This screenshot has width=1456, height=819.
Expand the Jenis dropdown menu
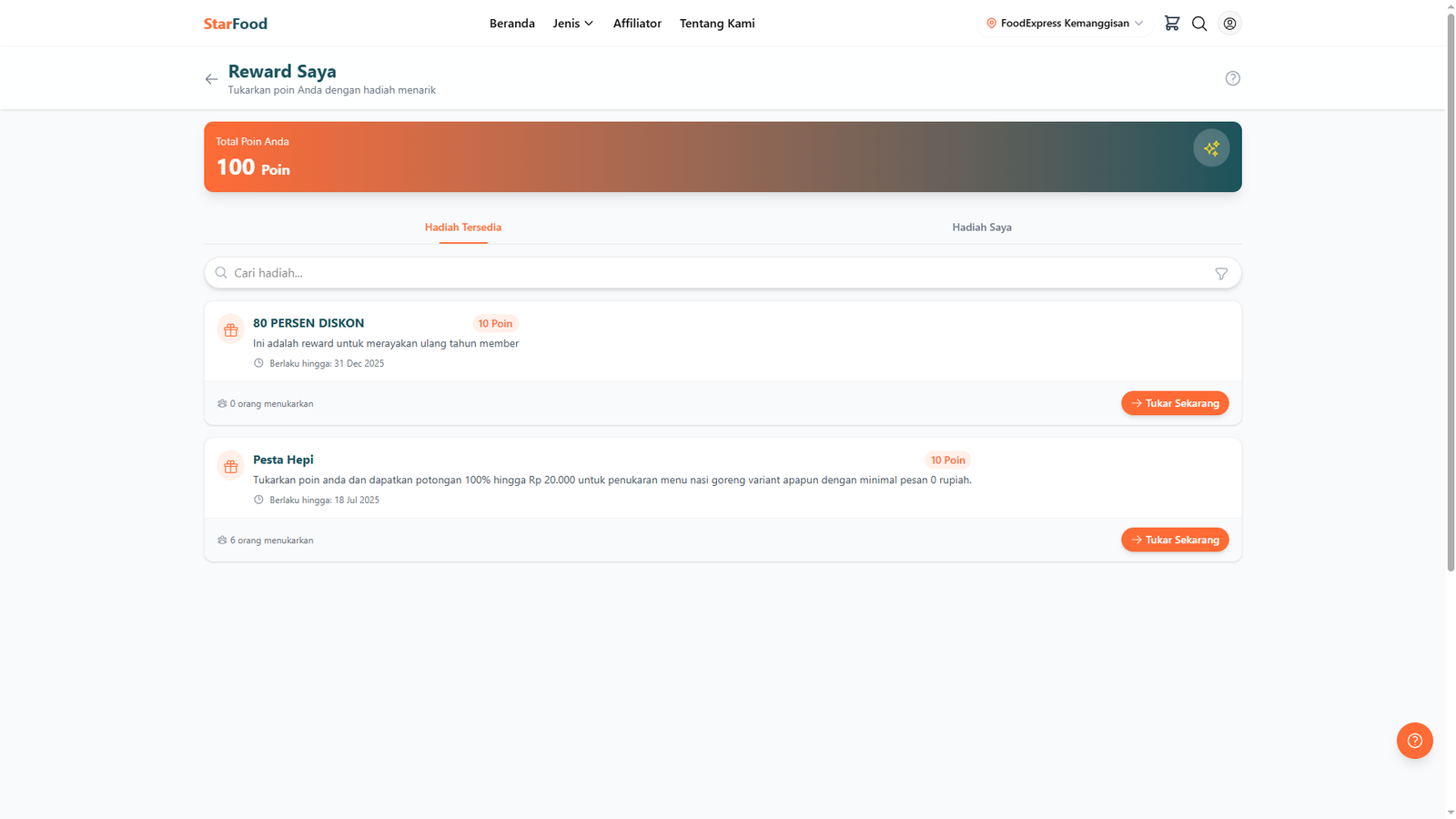572,24
